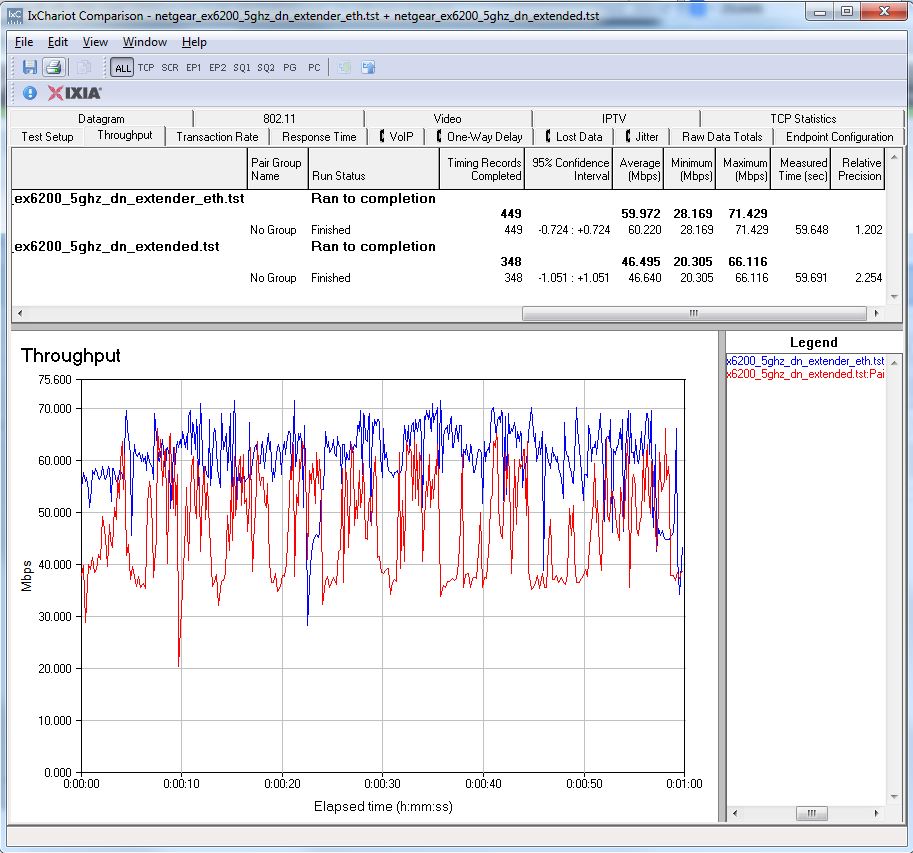Click the legend horizontal scrollbar thumb
The width and height of the screenshot is (913, 853).
click(x=811, y=813)
